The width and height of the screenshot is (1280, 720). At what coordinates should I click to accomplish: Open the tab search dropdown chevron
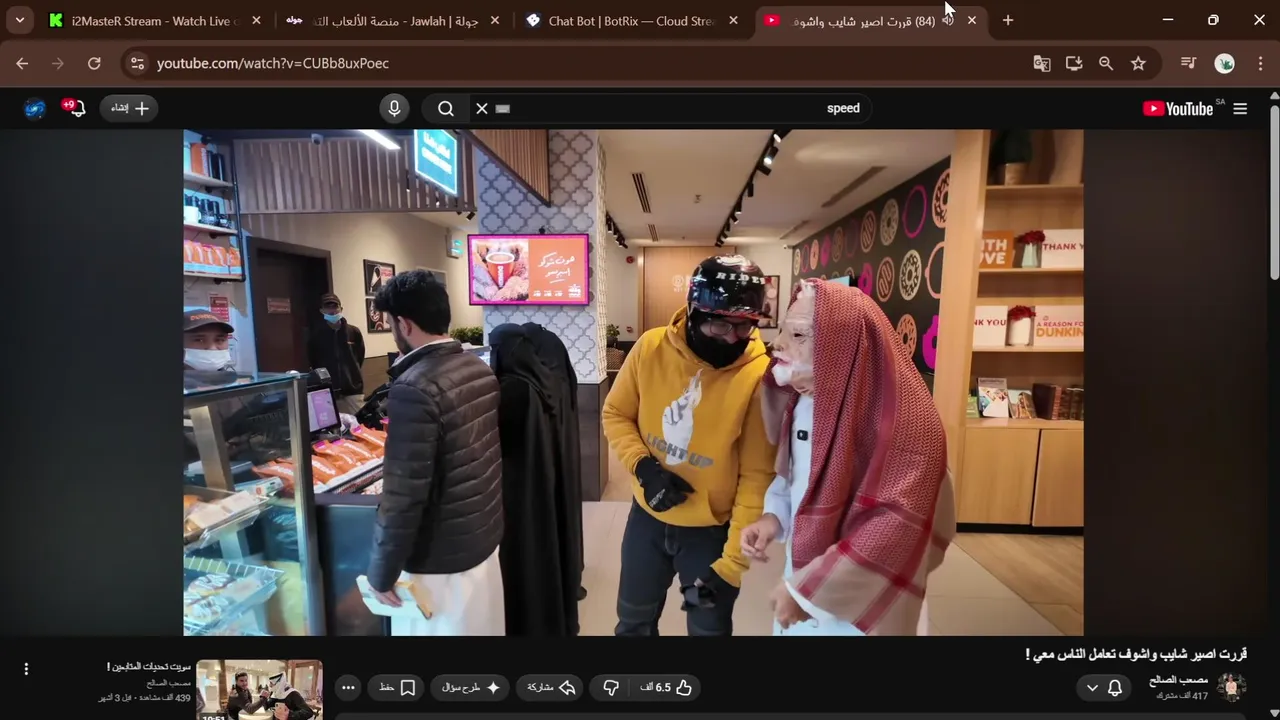click(19, 20)
